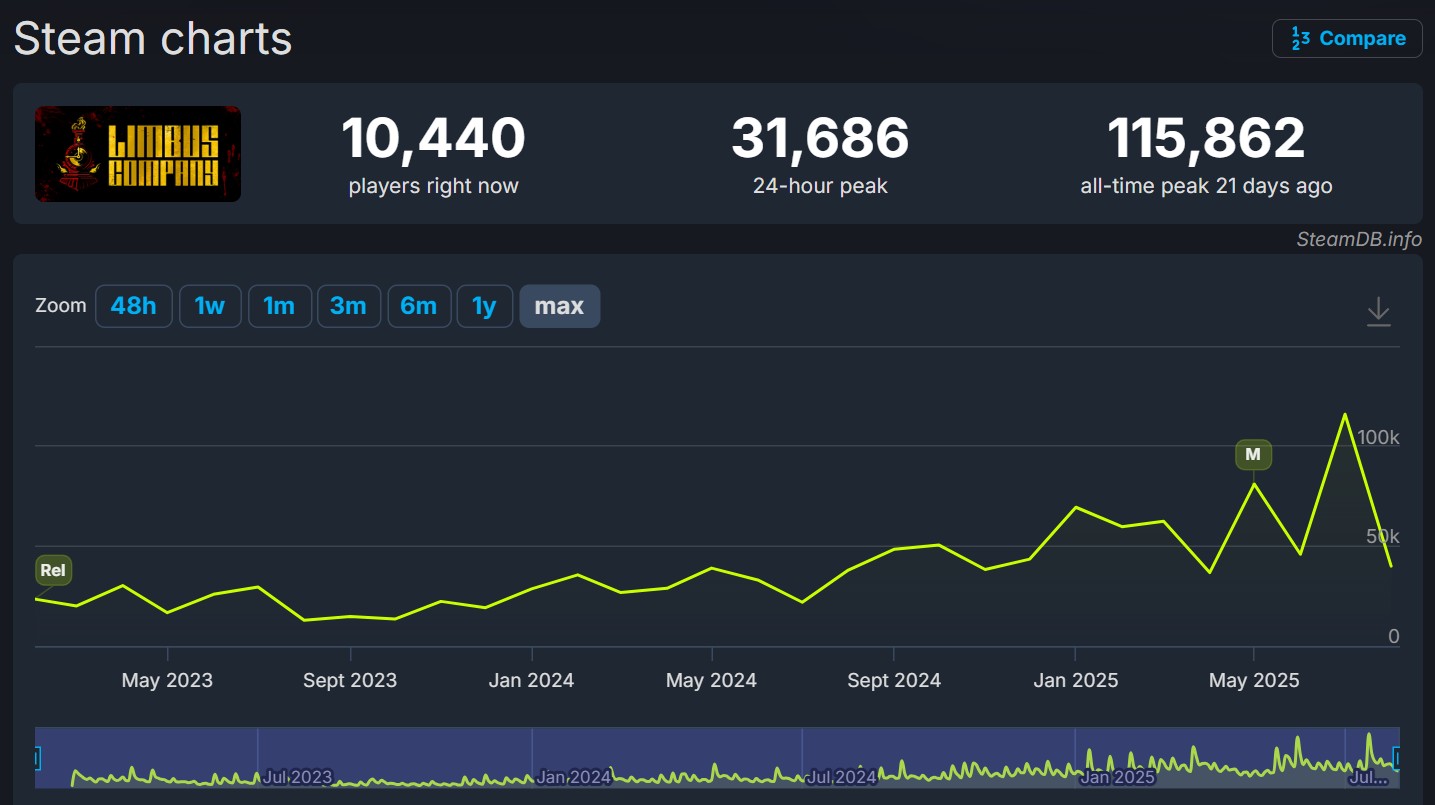Viewport: 1435px width, 805px height.
Task: Switch zoom to 1m
Action: pyautogui.click(x=279, y=306)
